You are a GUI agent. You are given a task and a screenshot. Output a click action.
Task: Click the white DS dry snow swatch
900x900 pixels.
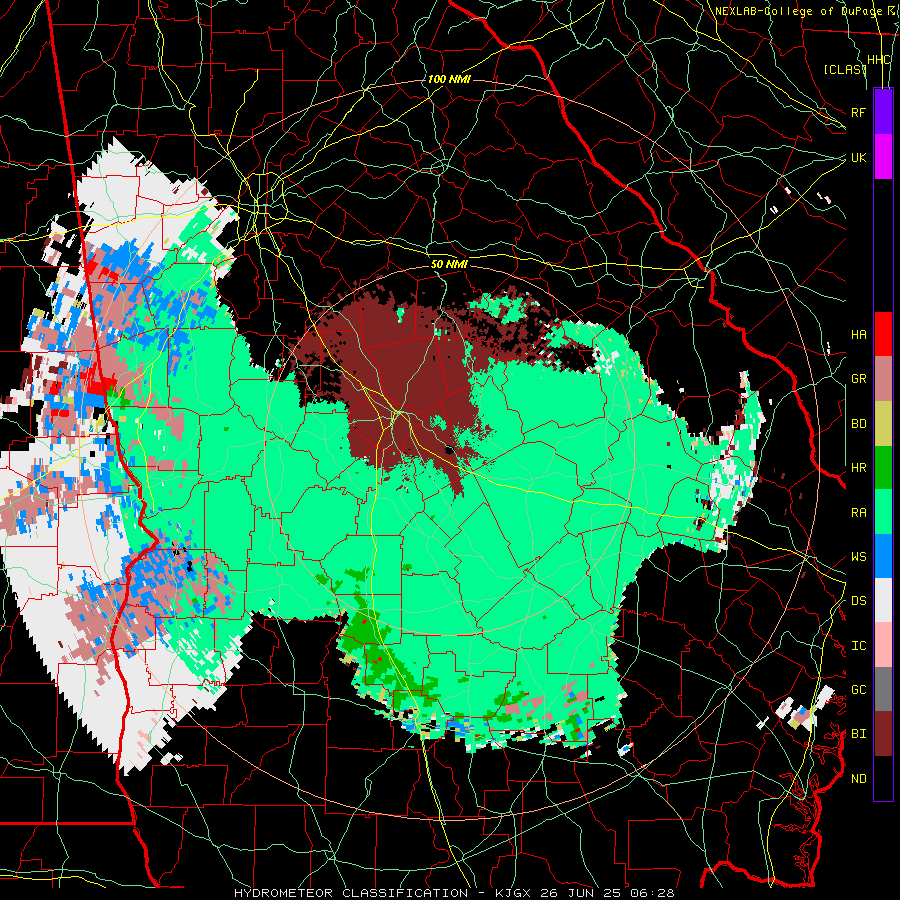pos(883,600)
